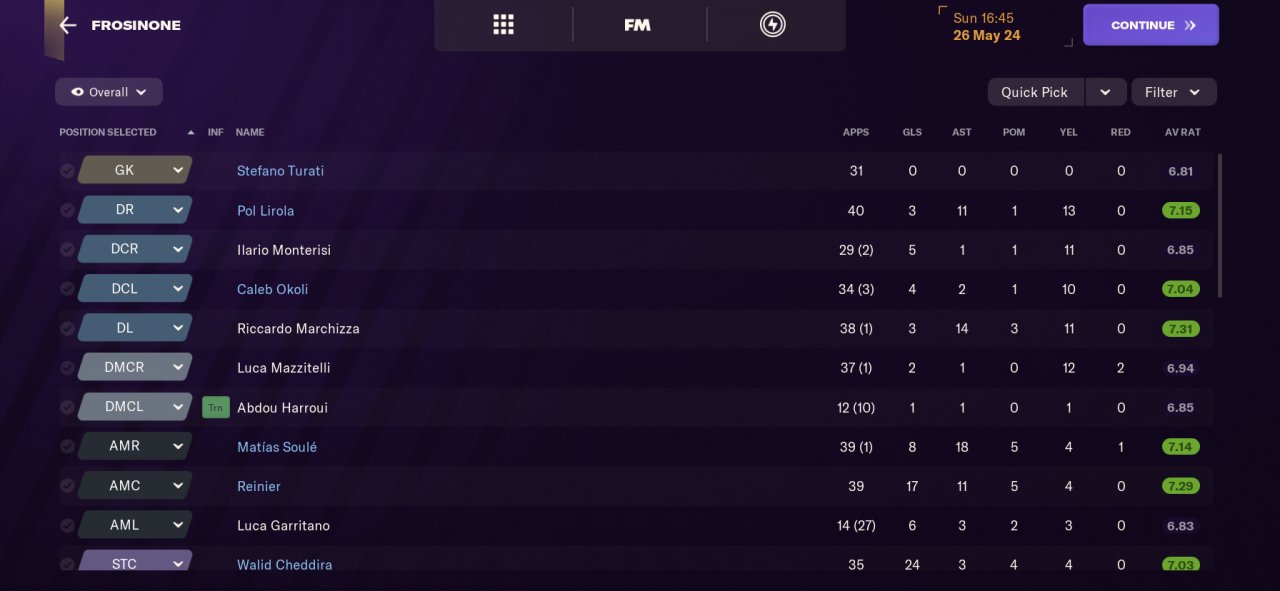This screenshot has width=1280, height=591.
Task: Click the FM logo icon
Action: click(637, 25)
